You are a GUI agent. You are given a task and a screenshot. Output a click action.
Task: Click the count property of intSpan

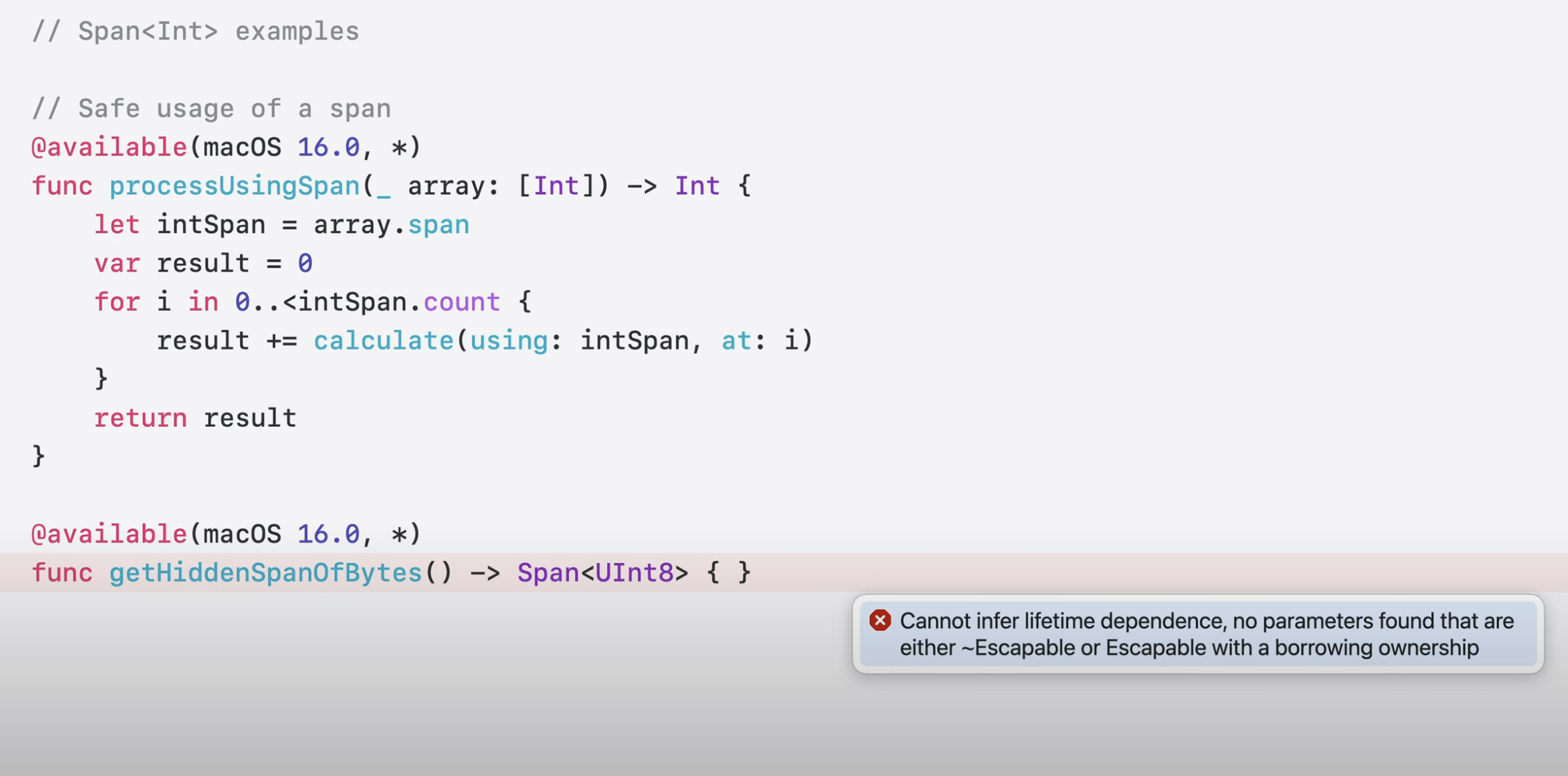point(462,302)
